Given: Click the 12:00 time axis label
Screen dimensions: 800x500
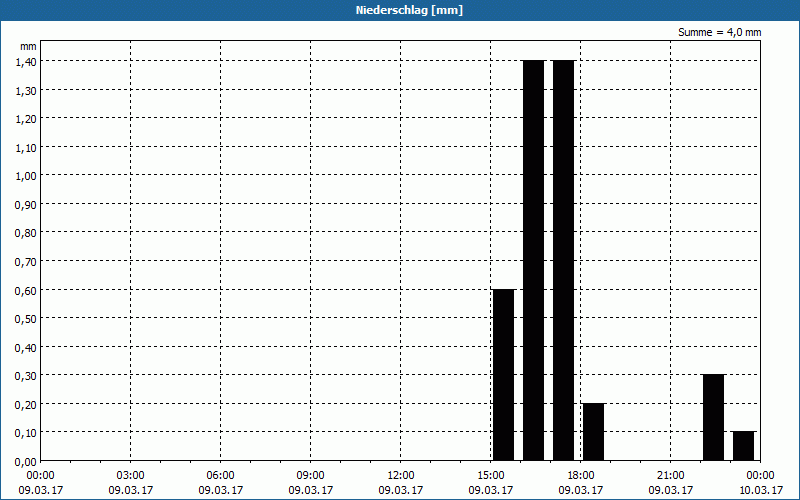Looking at the screenshot, I should pos(401,476).
